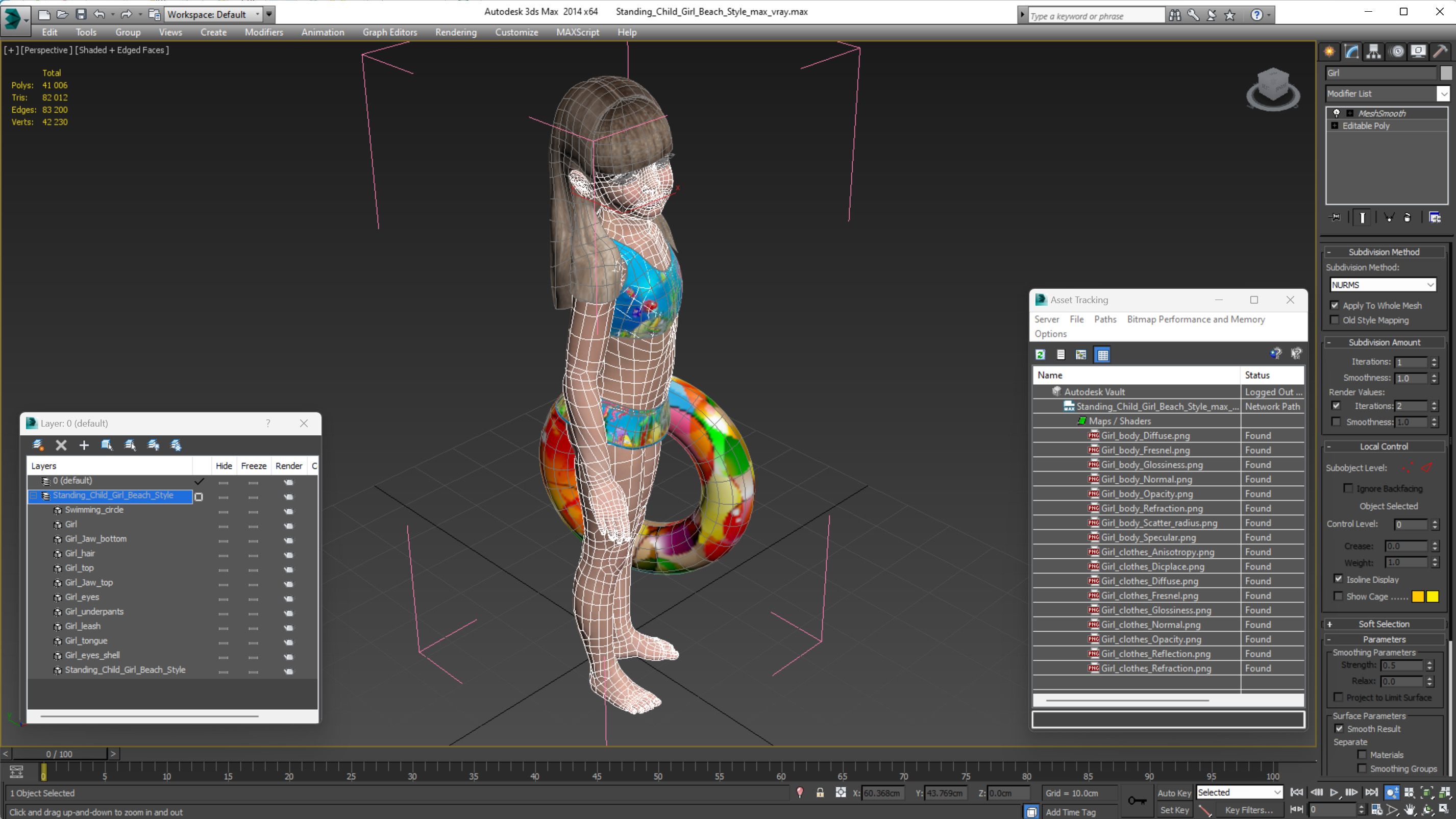1456x819 pixels.
Task: Enable Project to Limit Surface checkbox
Action: tap(1338, 697)
